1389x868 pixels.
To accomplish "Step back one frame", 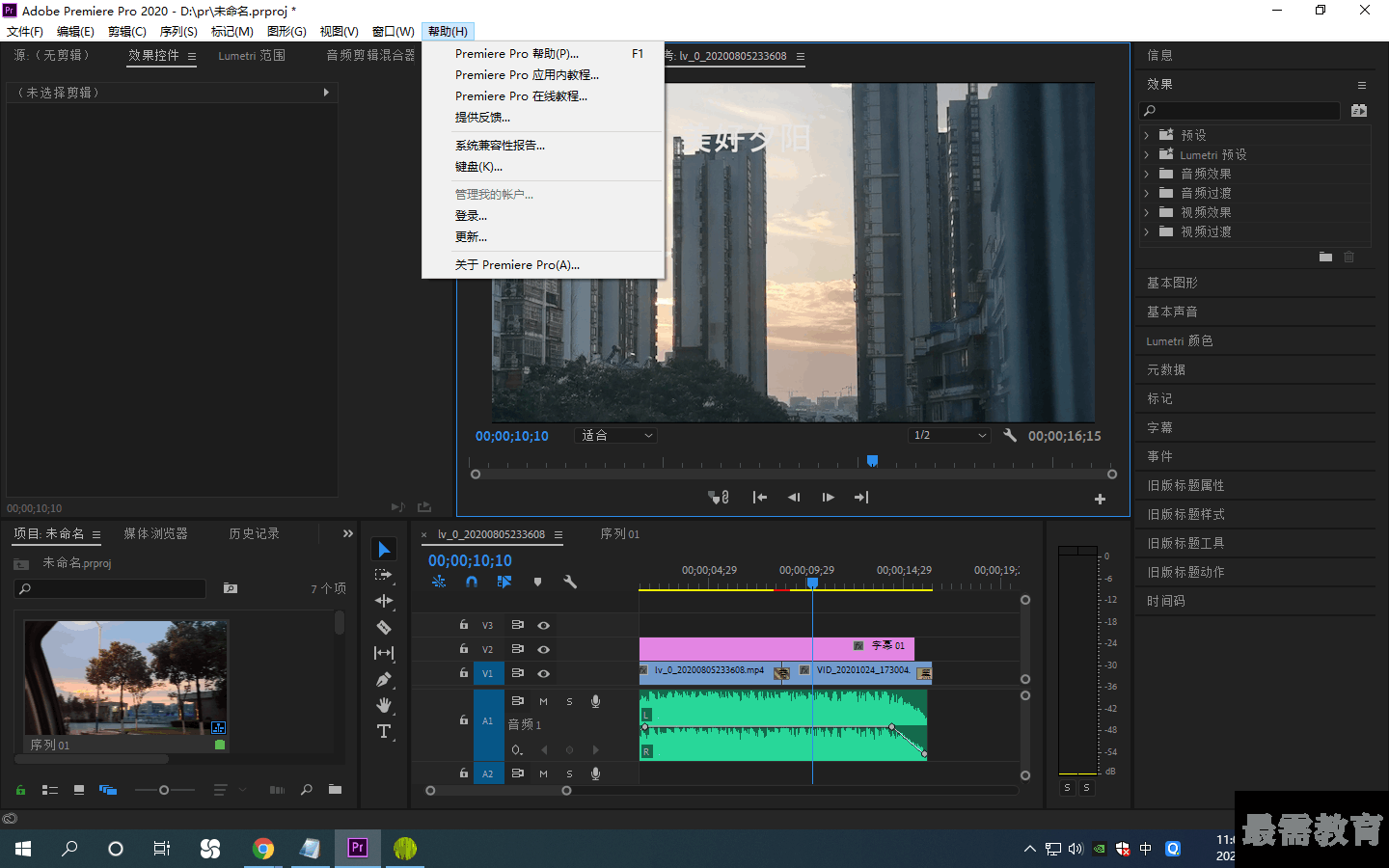I will click(794, 498).
